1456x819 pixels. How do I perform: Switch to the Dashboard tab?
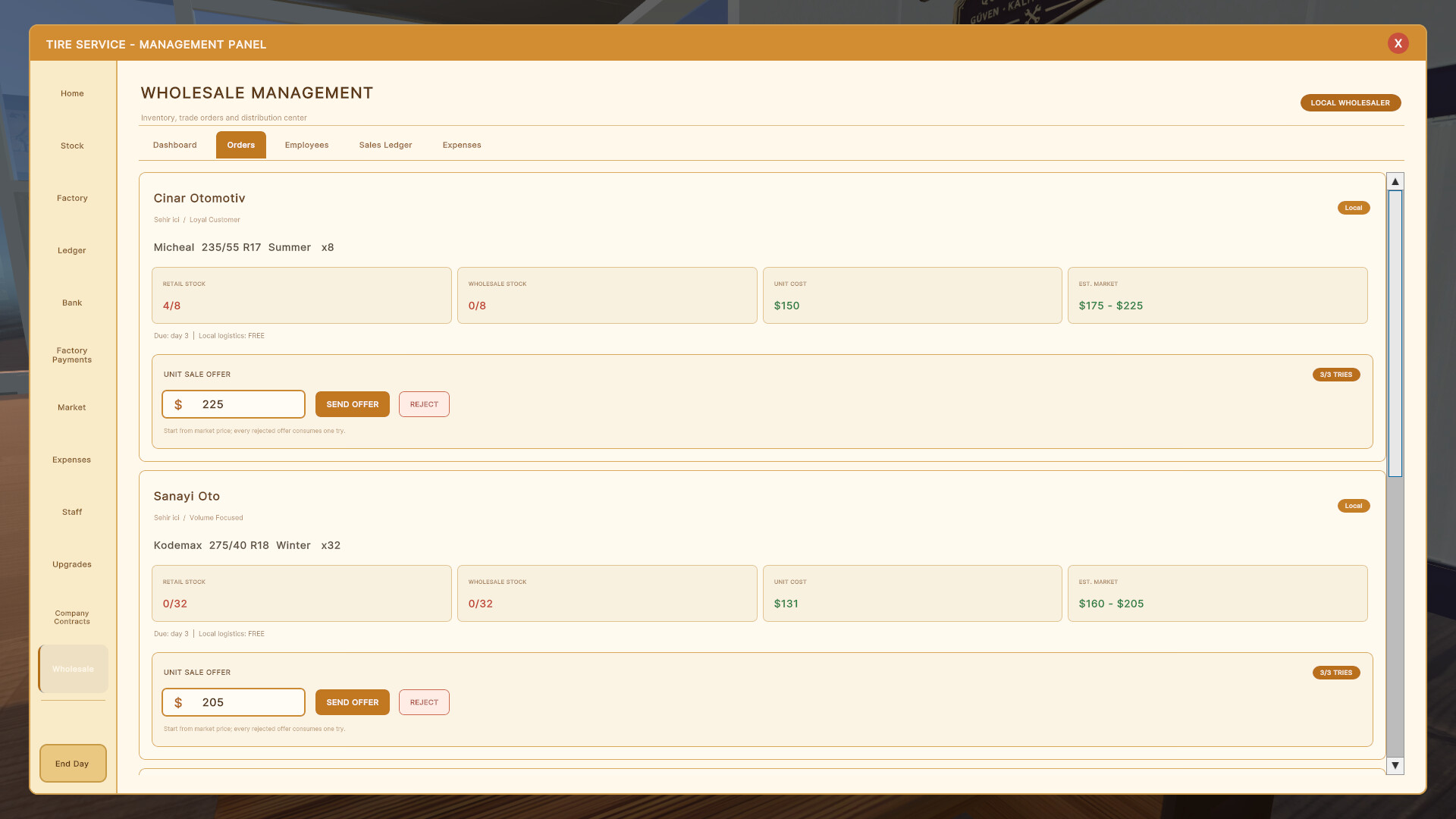174,145
